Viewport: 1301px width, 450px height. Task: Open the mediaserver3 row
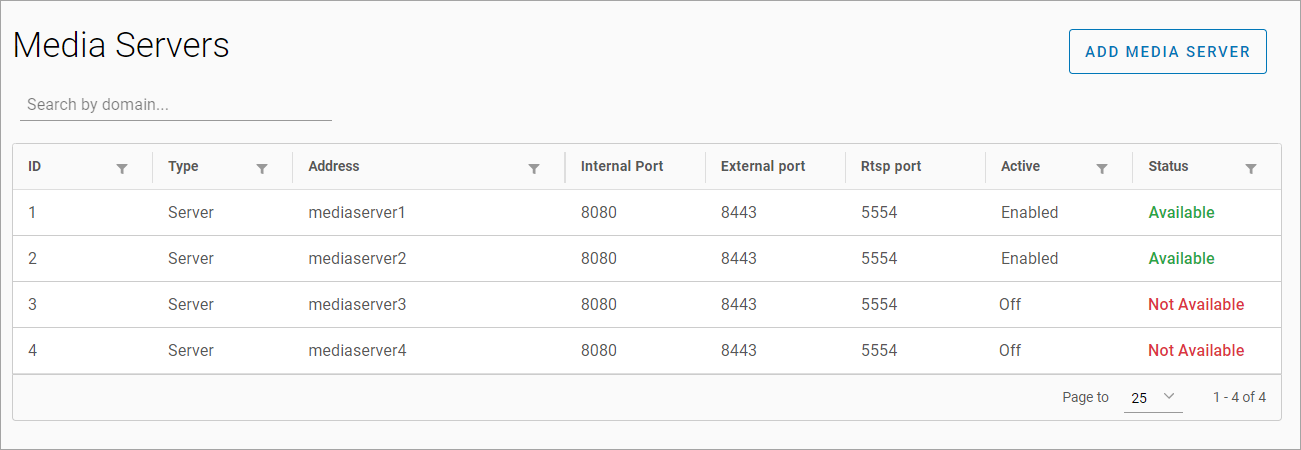(x=357, y=305)
